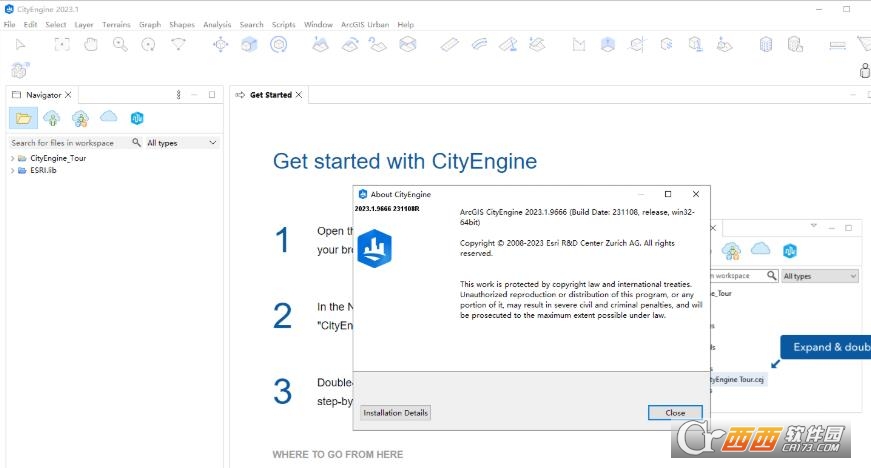Open the Scripts menu
Image resolution: width=871 pixels, height=468 pixels.
tap(283, 24)
